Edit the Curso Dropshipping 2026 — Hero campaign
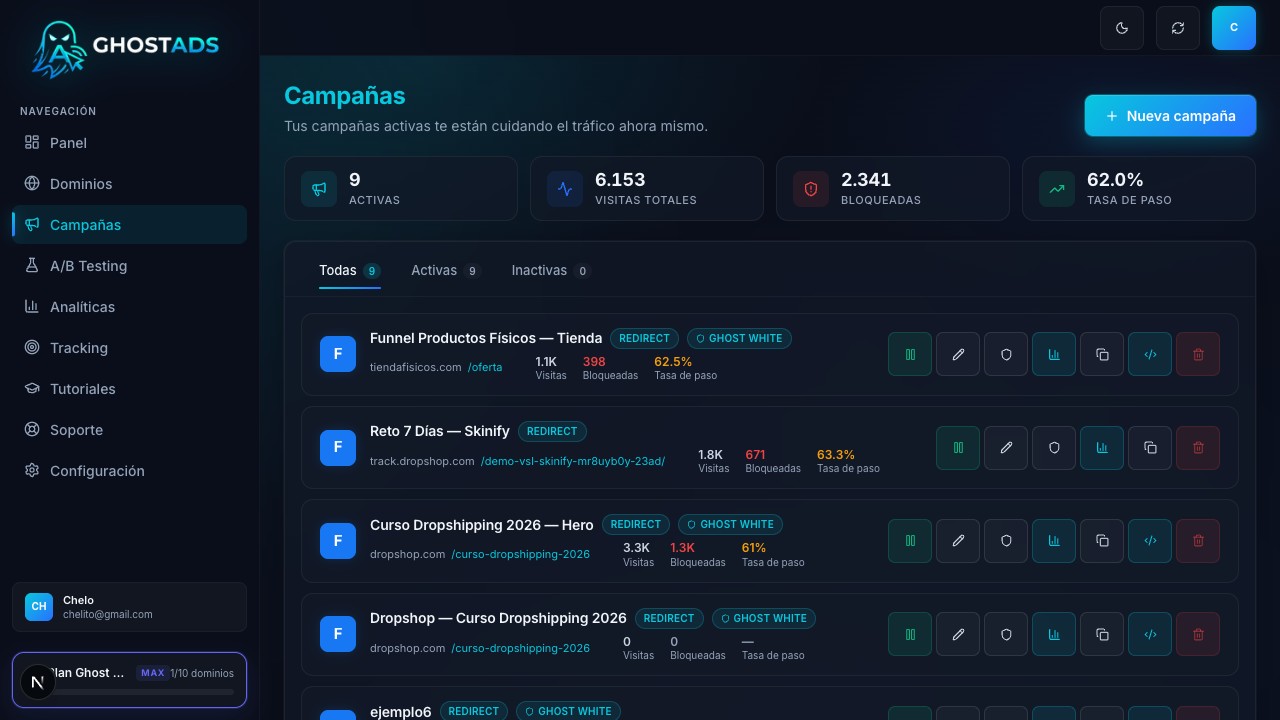This screenshot has width=1280, height=720. click(958, 541)
